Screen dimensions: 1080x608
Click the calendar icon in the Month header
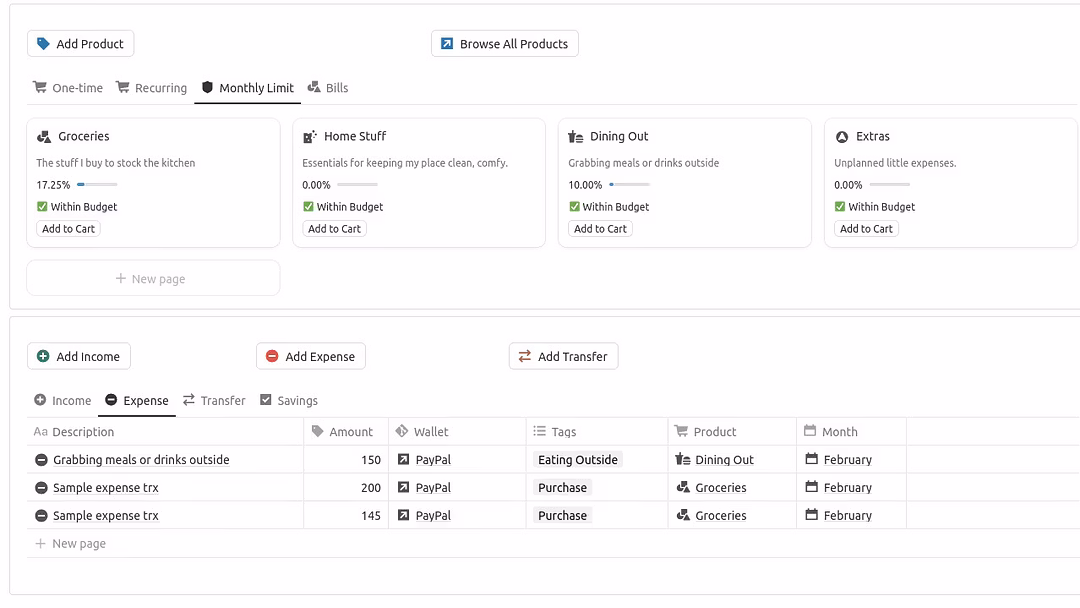click(x=811, y=432)
